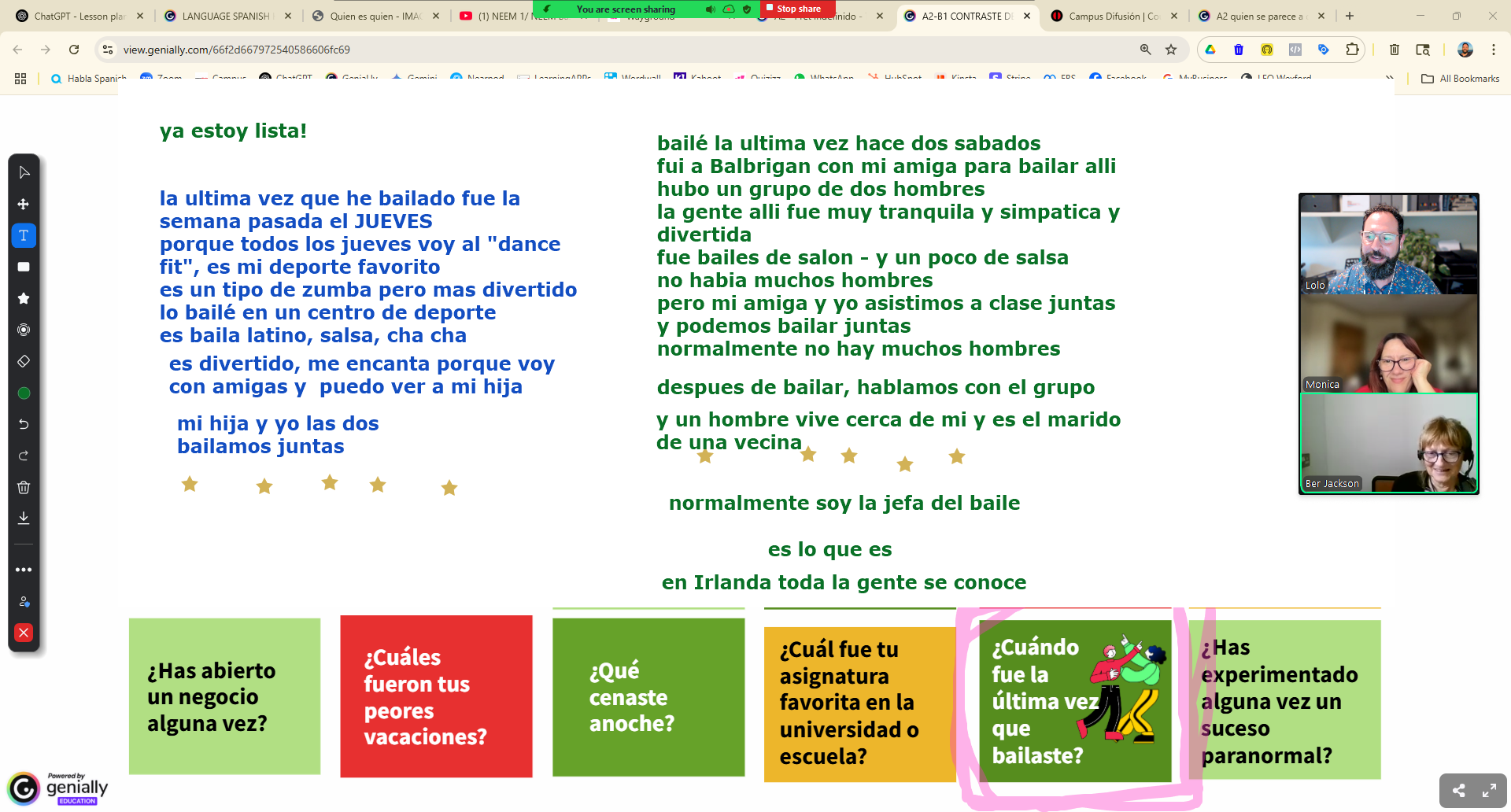Open annotator permissions icon in toolbar
The image size is (1511, 812).
pos(24,601)
